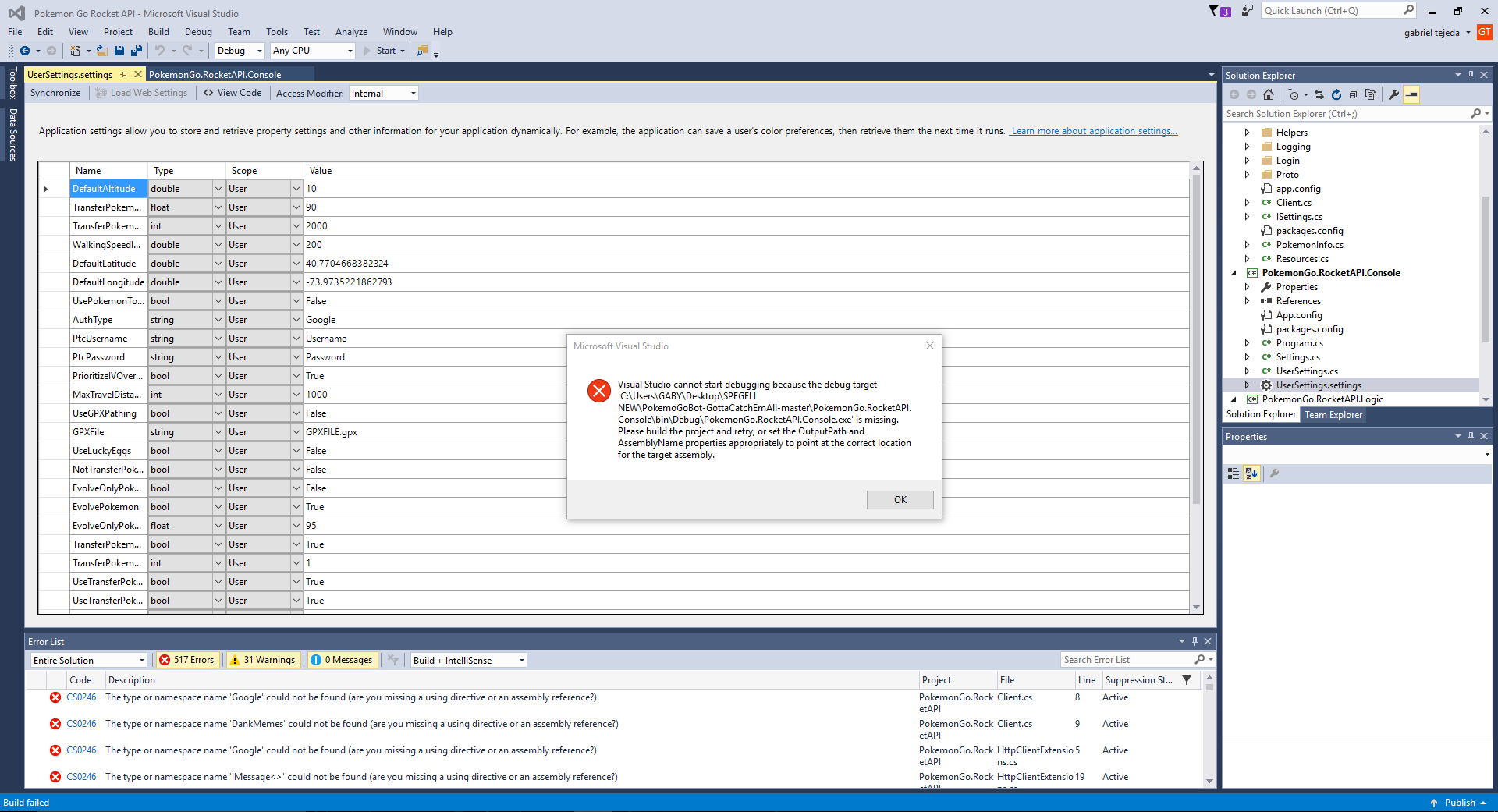The image size is (1498, 812).
Task: Click the Clear Intellisense filter icon in Error List
Action: pyautogui.click(x=393, y=660)
